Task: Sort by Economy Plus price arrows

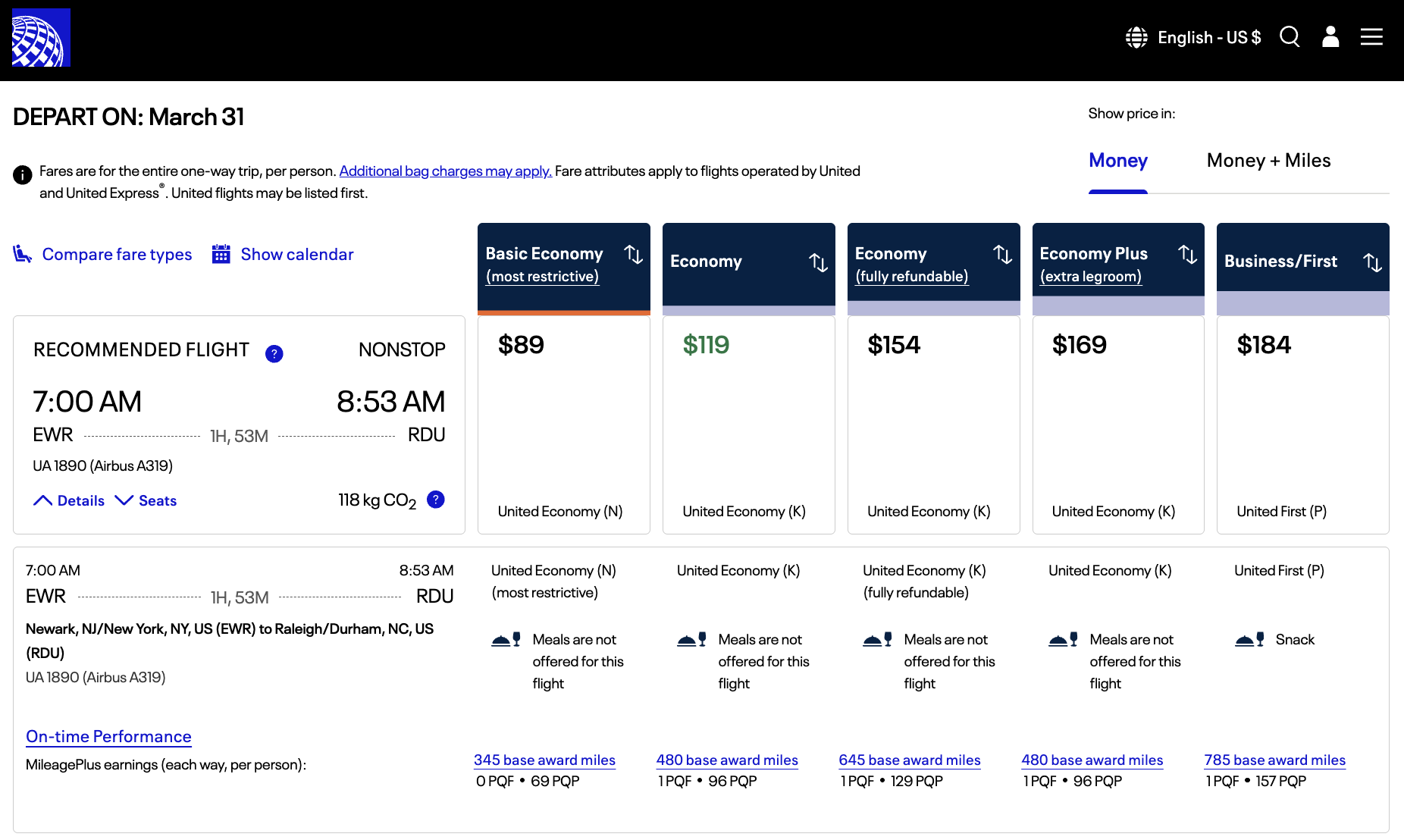Action: click(x=1188, y=255)
